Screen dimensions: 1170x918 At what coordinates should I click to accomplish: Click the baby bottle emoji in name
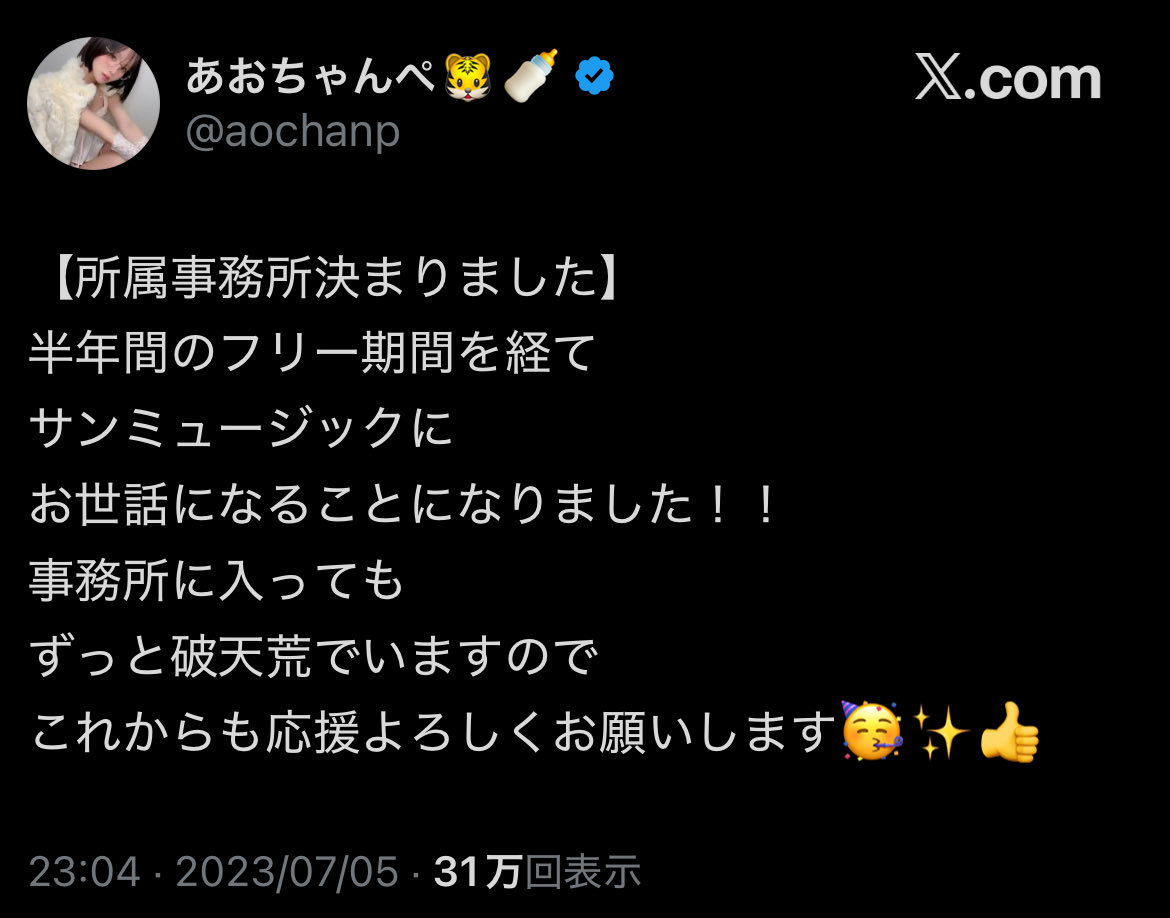pos(531,75)
